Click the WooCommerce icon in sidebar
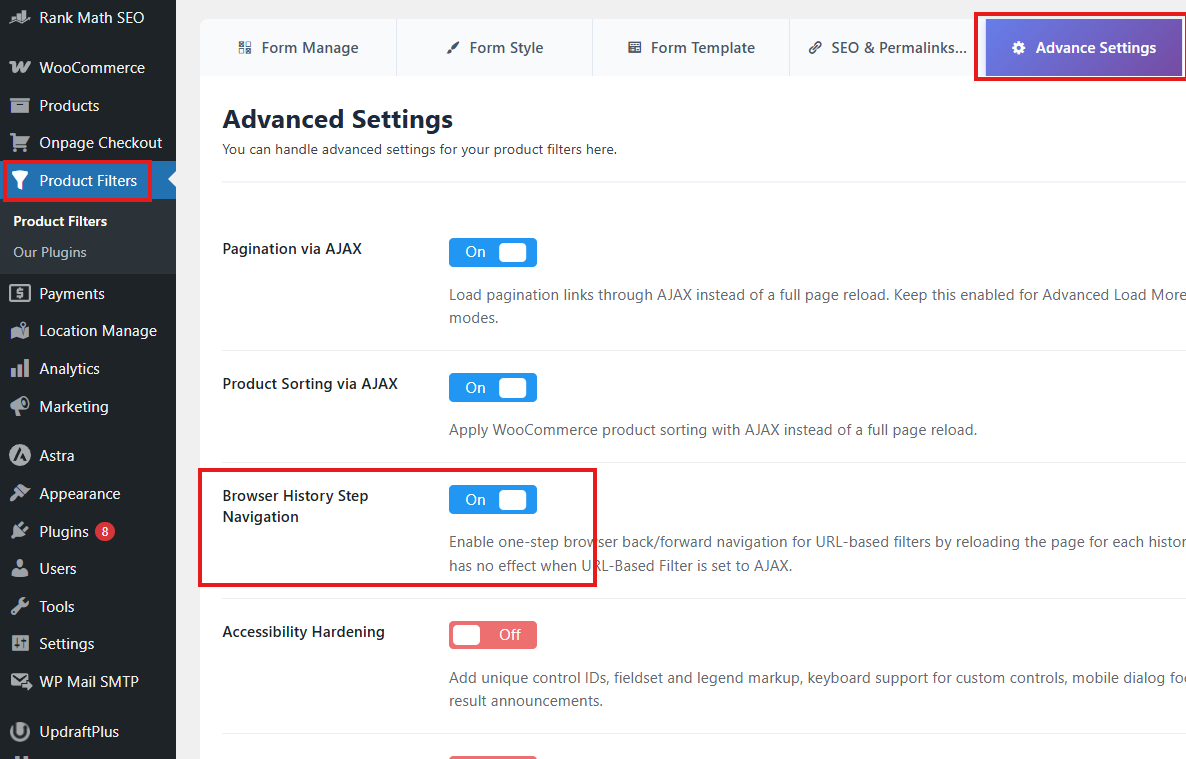Image resolution: width=1186 pixels, height=759 pixels. pyautogui.click(x=19, y=68)
